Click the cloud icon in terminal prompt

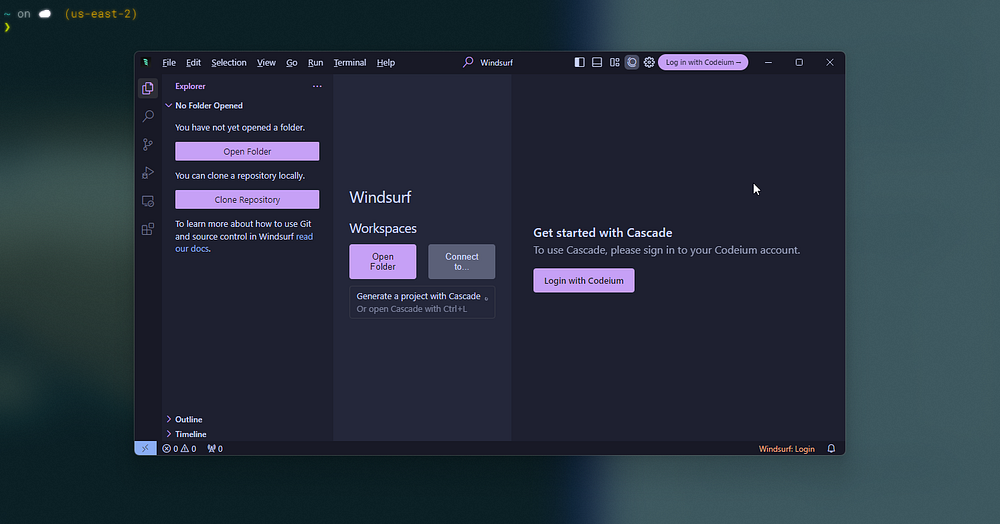point(45,13)
